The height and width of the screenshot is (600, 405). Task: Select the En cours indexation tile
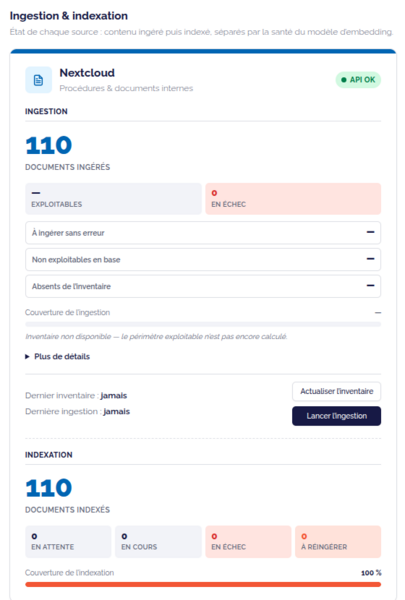tap(158, 541)
